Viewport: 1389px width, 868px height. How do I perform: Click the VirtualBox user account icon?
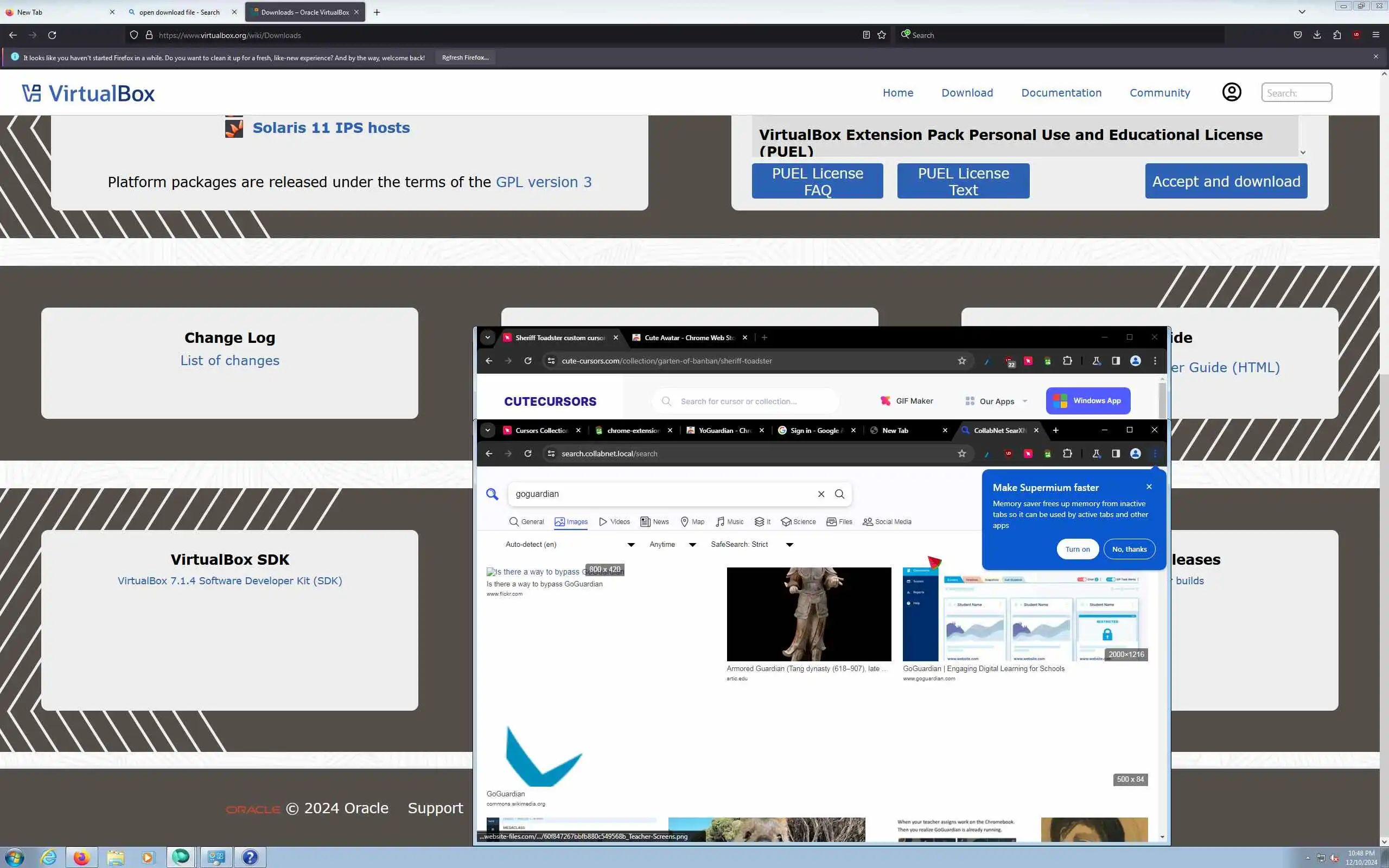pyautogui.click(x=1231, y=92)
